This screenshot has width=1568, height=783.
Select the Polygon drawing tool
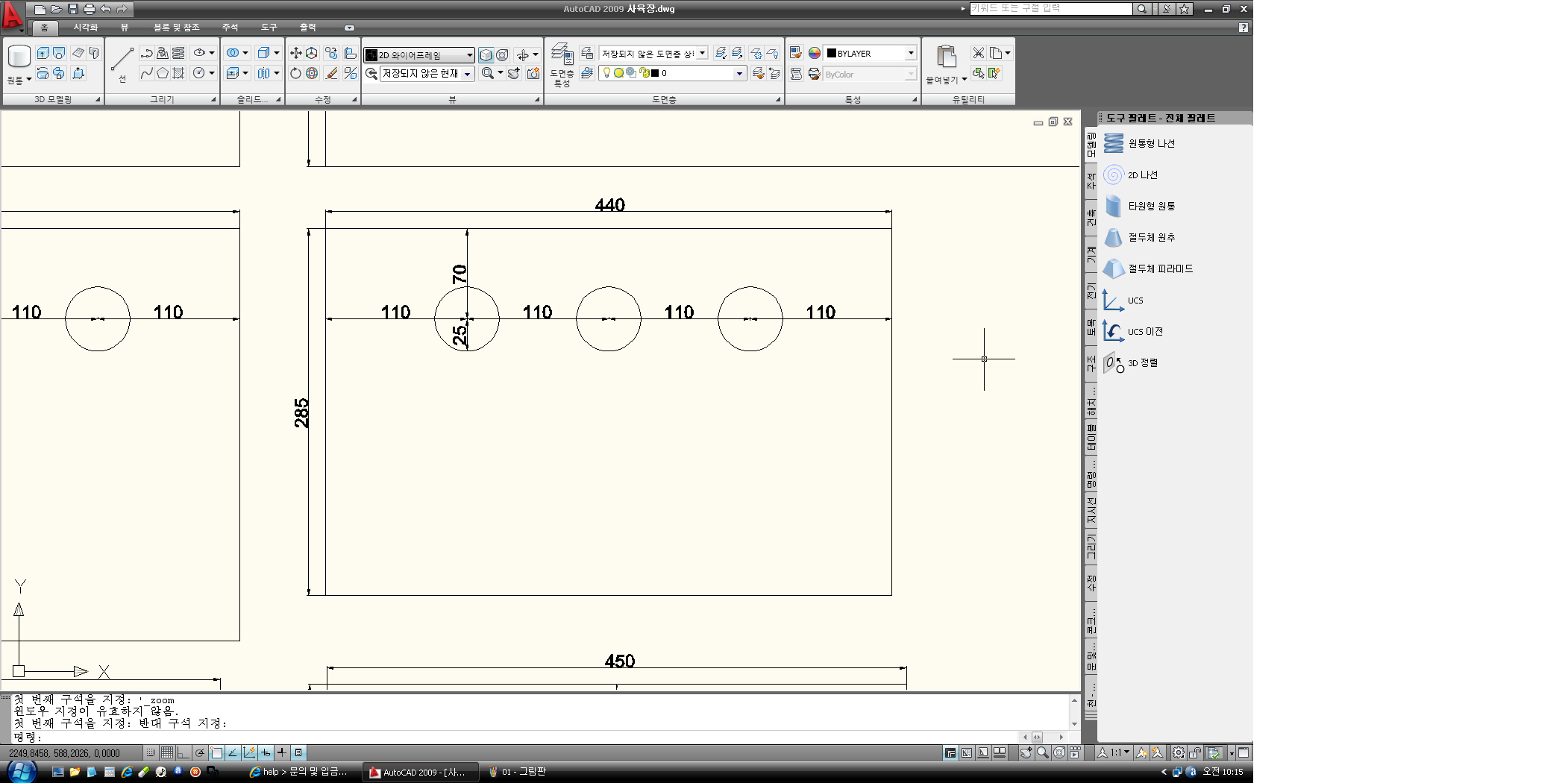tap(163, 73)
